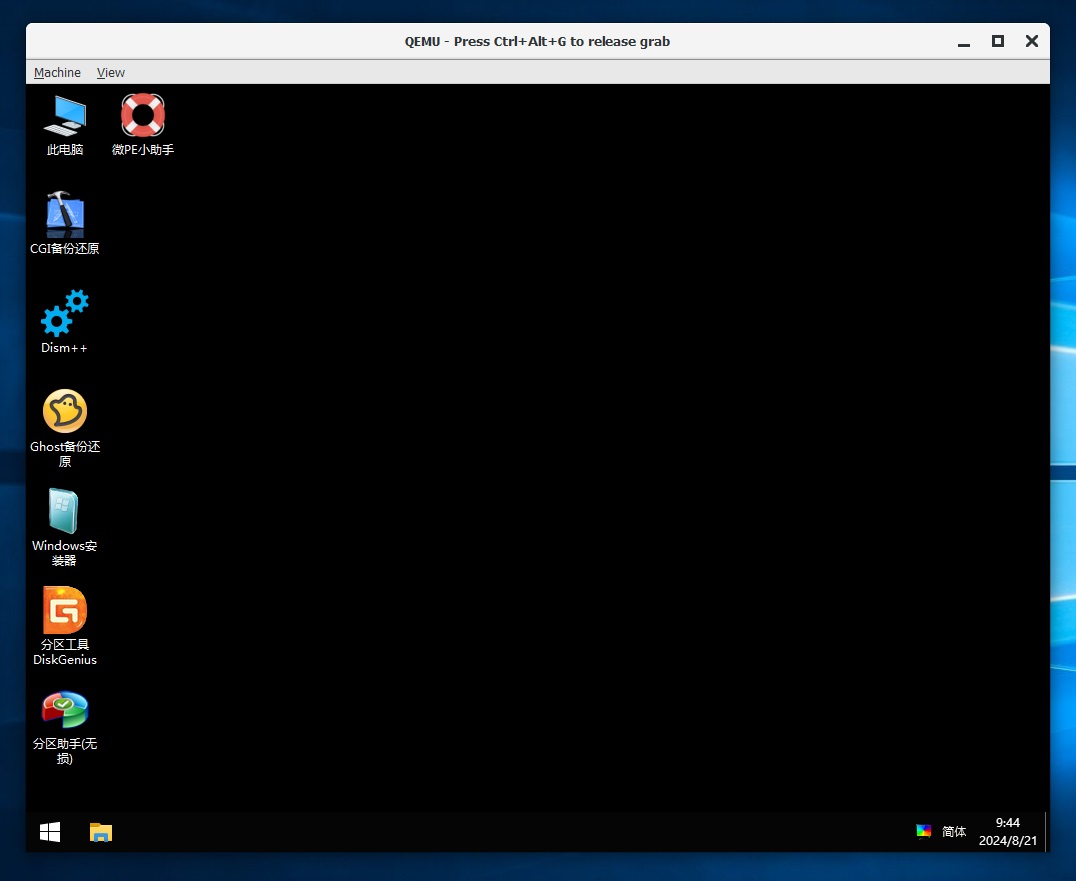
Task: Select the Windows安装器 desktop icon
Action: click(x=65, y=528)
